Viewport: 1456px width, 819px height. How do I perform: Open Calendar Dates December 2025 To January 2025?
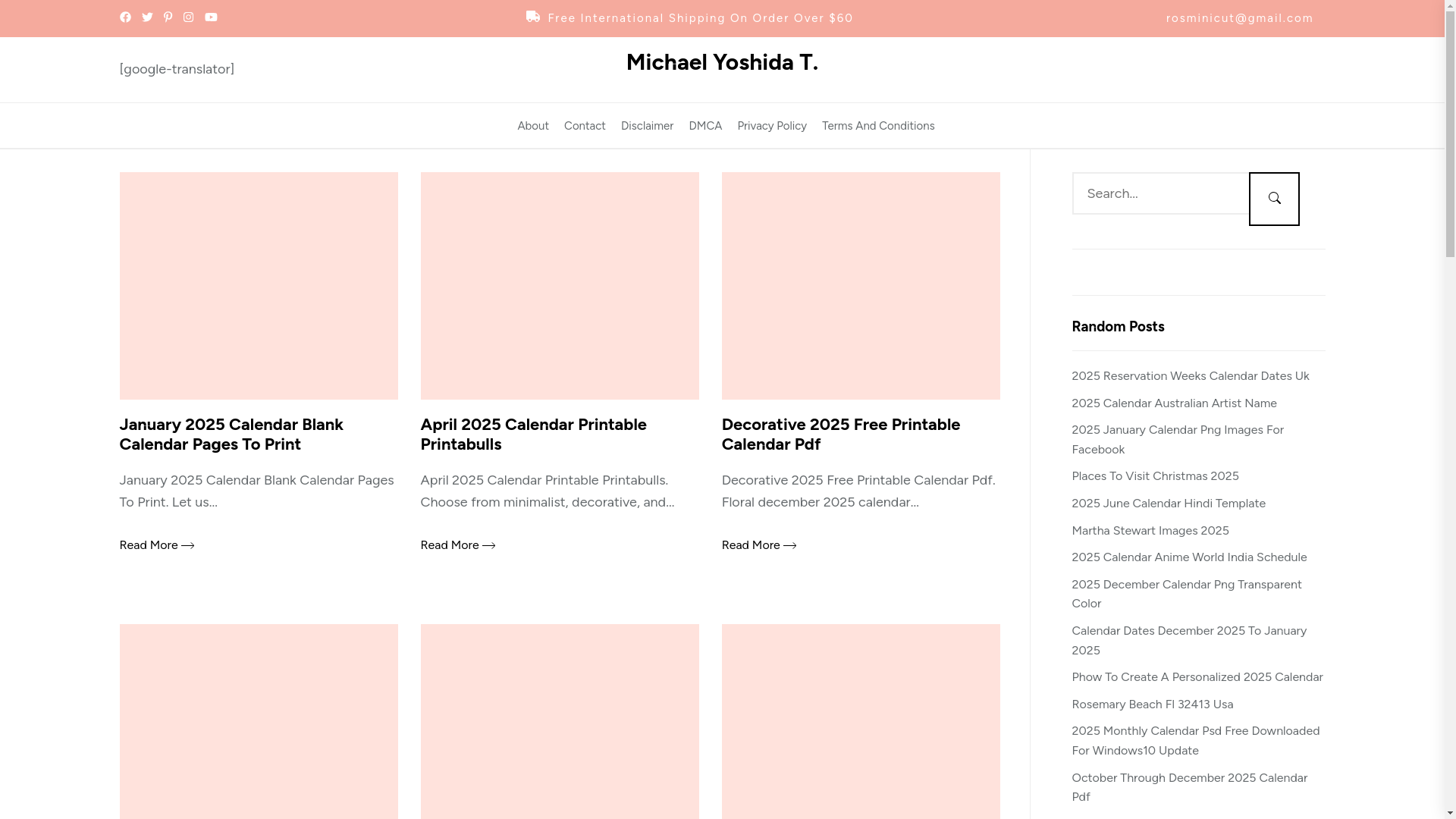click(1189, 641)
